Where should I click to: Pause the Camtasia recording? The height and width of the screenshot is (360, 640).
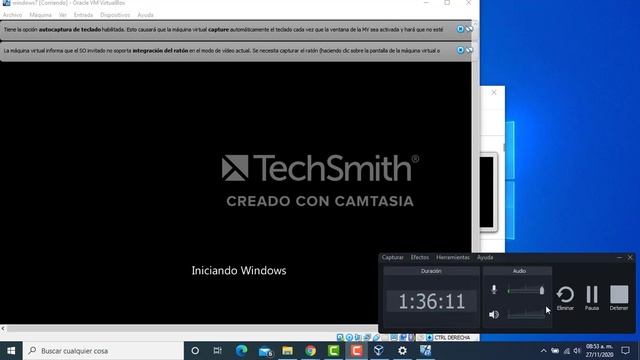pyautogui.click(x=592, y=298)
